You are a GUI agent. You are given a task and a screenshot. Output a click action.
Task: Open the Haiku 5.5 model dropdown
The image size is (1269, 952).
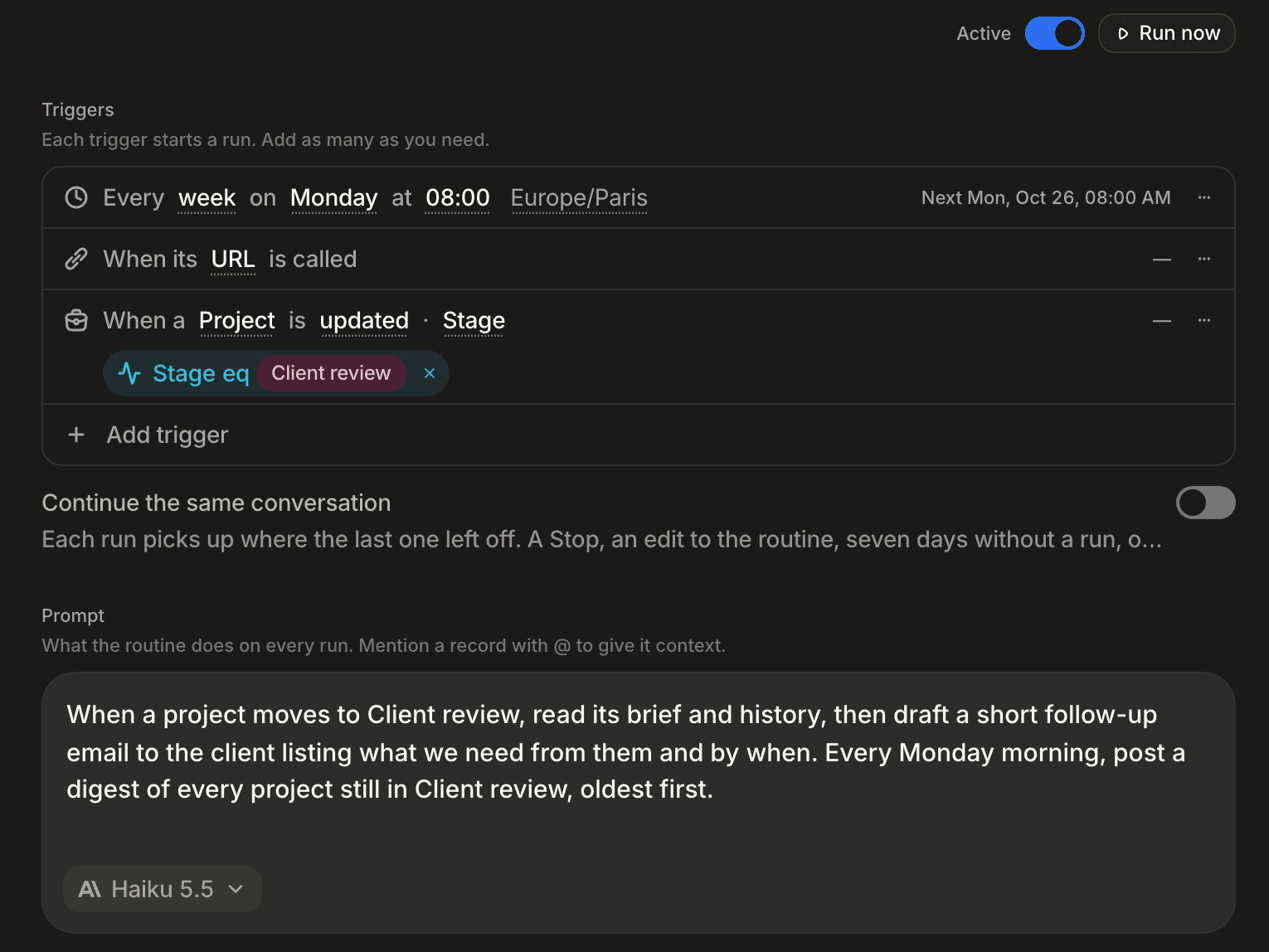(163, 889)
